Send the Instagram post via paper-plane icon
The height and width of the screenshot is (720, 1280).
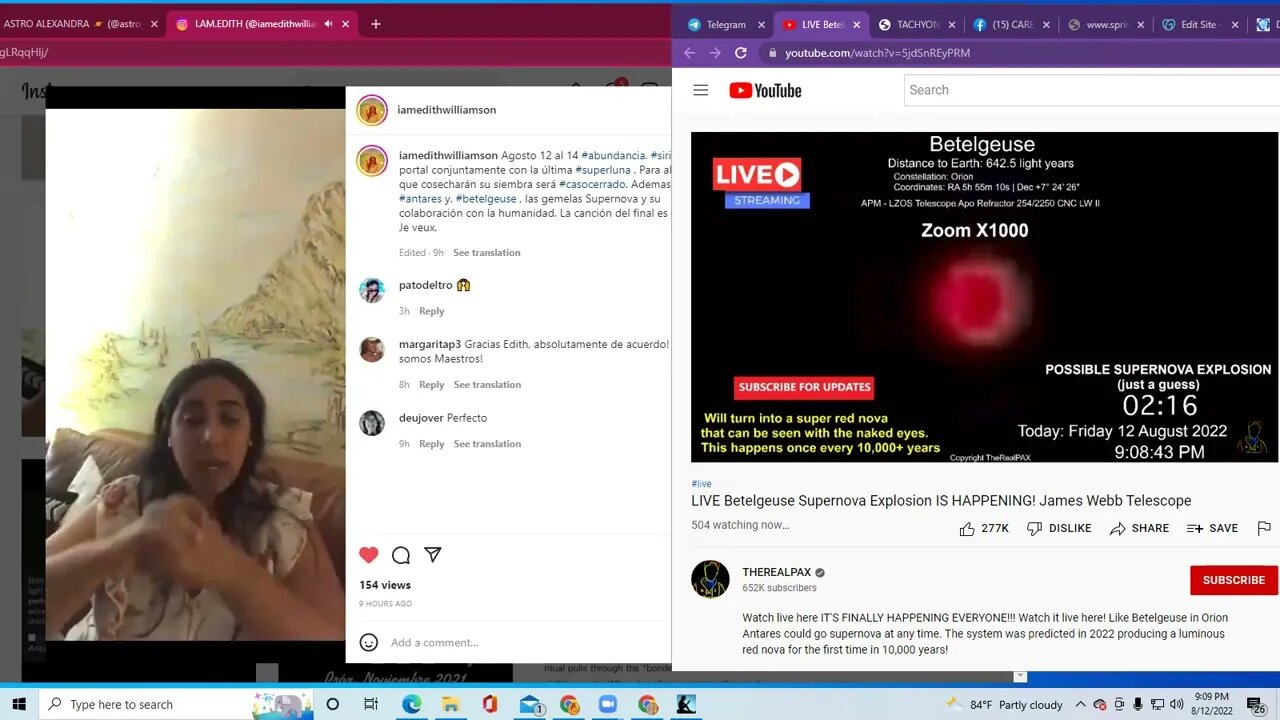[x=433, y=555]
